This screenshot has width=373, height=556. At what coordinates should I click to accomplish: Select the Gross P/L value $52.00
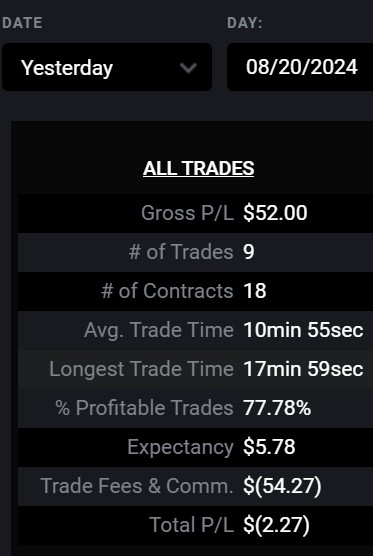[x=275, y=213]
